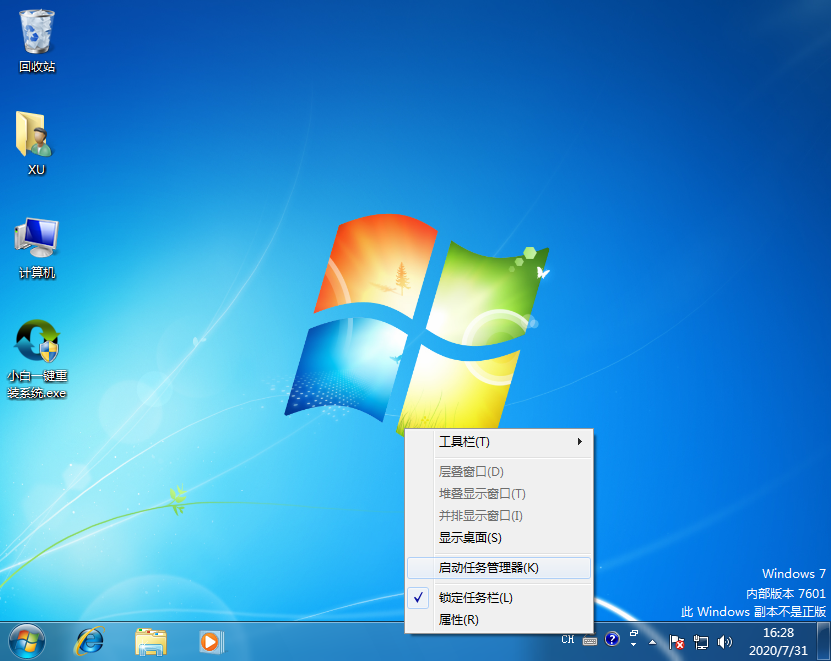The image size is (831, 661).
Task: Launch 小白一键重装系统.exe on desktop
Action: [36, 340]
